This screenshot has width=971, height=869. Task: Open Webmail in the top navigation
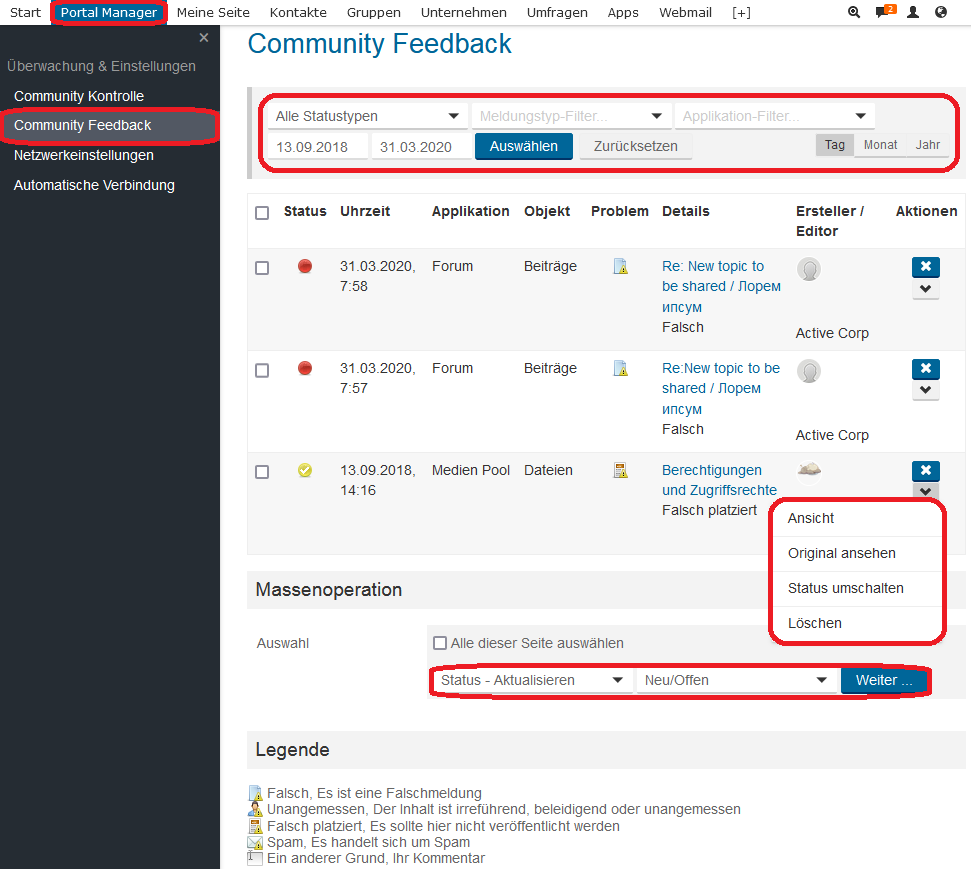[685, 12]
